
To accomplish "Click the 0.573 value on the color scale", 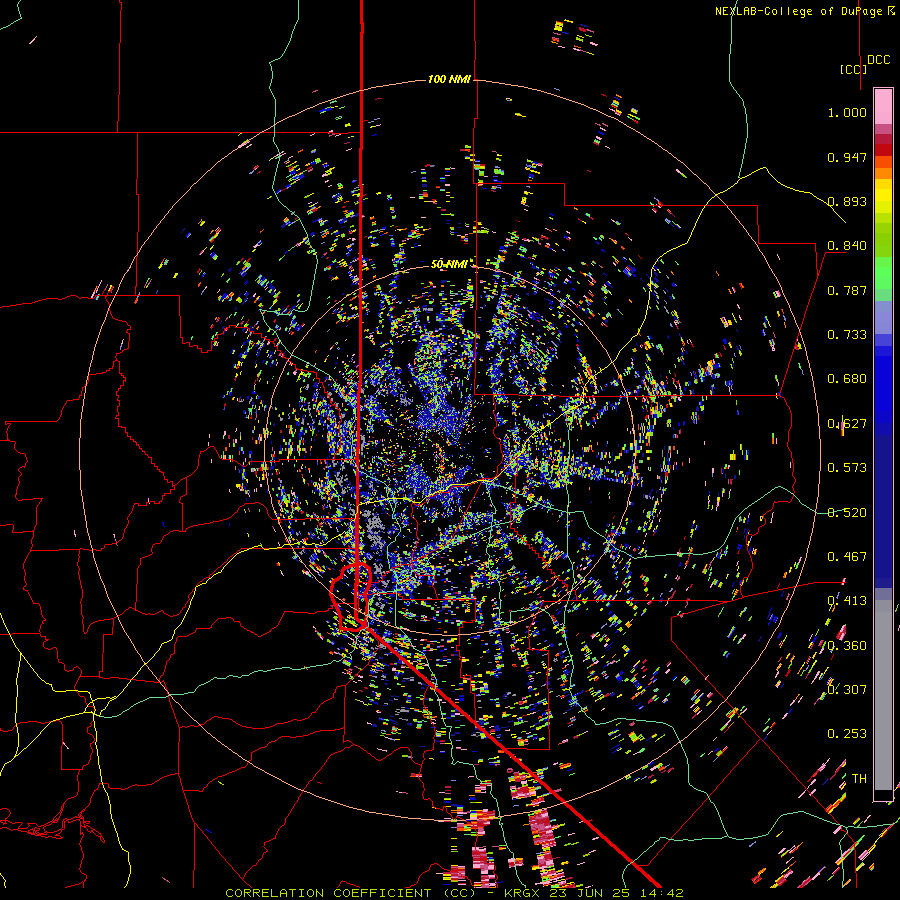I will [847, 468].
